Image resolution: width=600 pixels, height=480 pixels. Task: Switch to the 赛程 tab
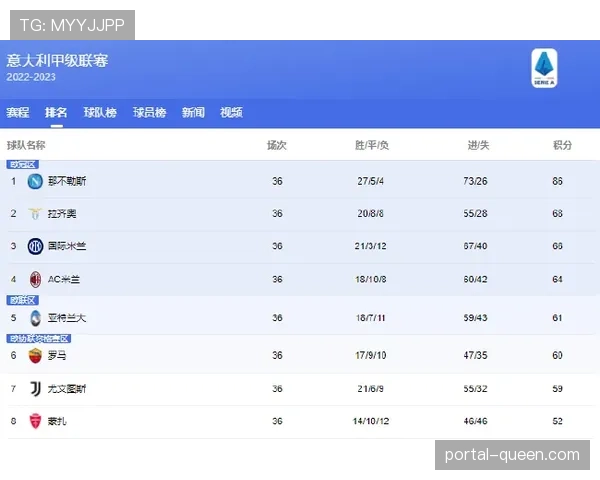pos(18,113)
